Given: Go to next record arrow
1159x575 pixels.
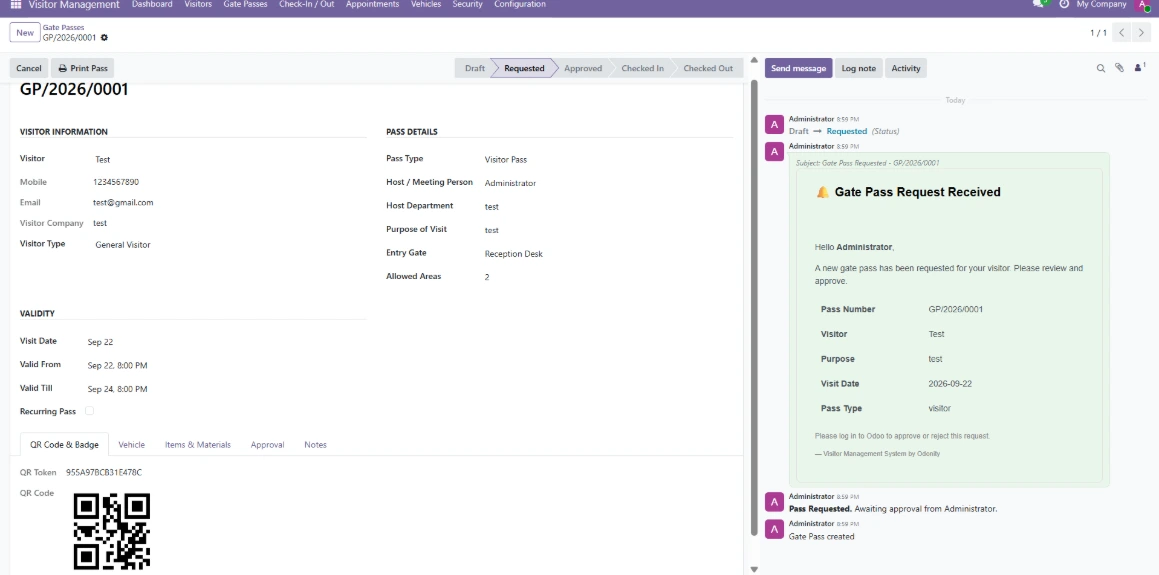Looking at the screenshot, I should (x=1143, y=33).
